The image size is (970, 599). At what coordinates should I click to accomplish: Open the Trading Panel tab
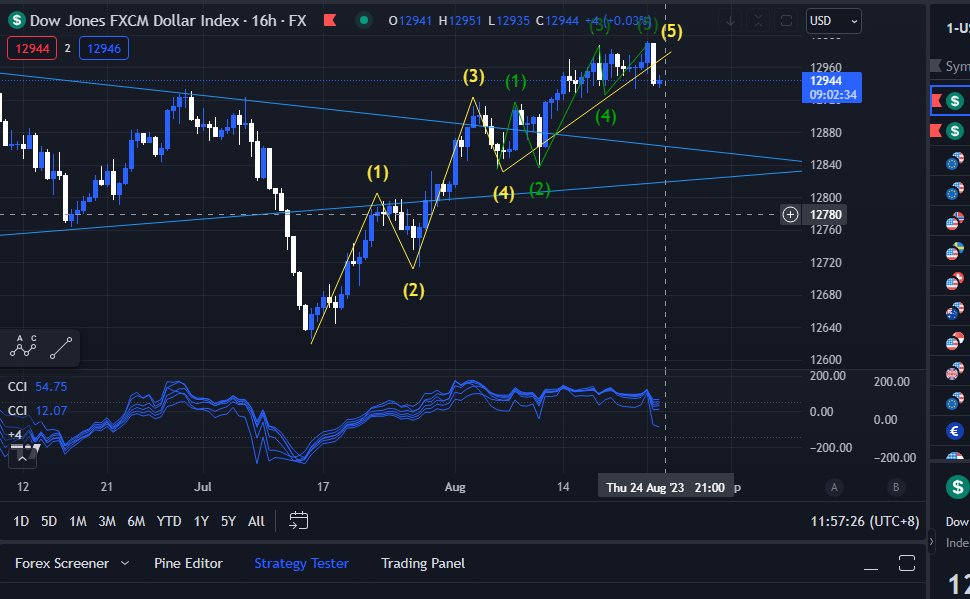(423, 563)
